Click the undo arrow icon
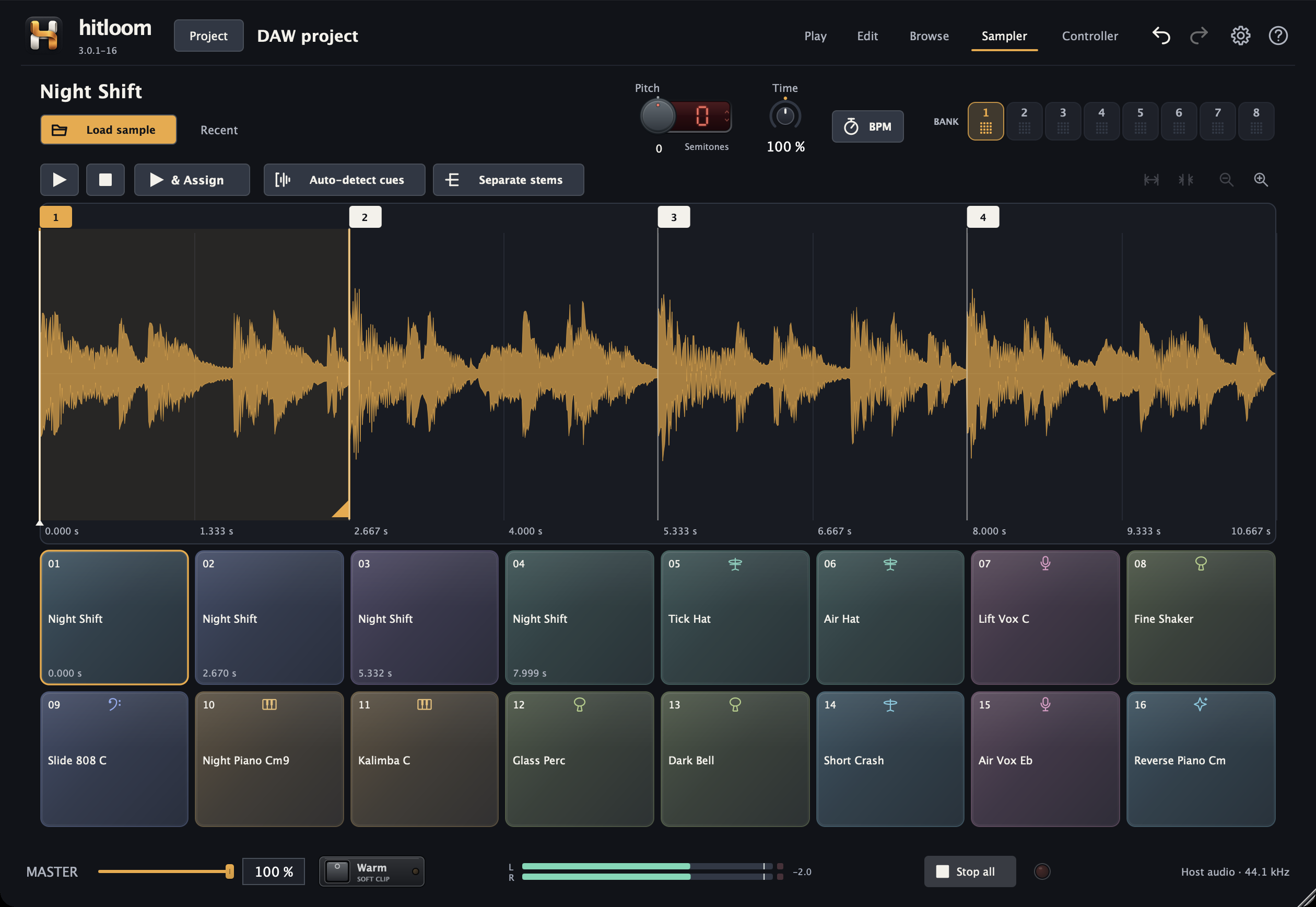 tap(1161, 36)
